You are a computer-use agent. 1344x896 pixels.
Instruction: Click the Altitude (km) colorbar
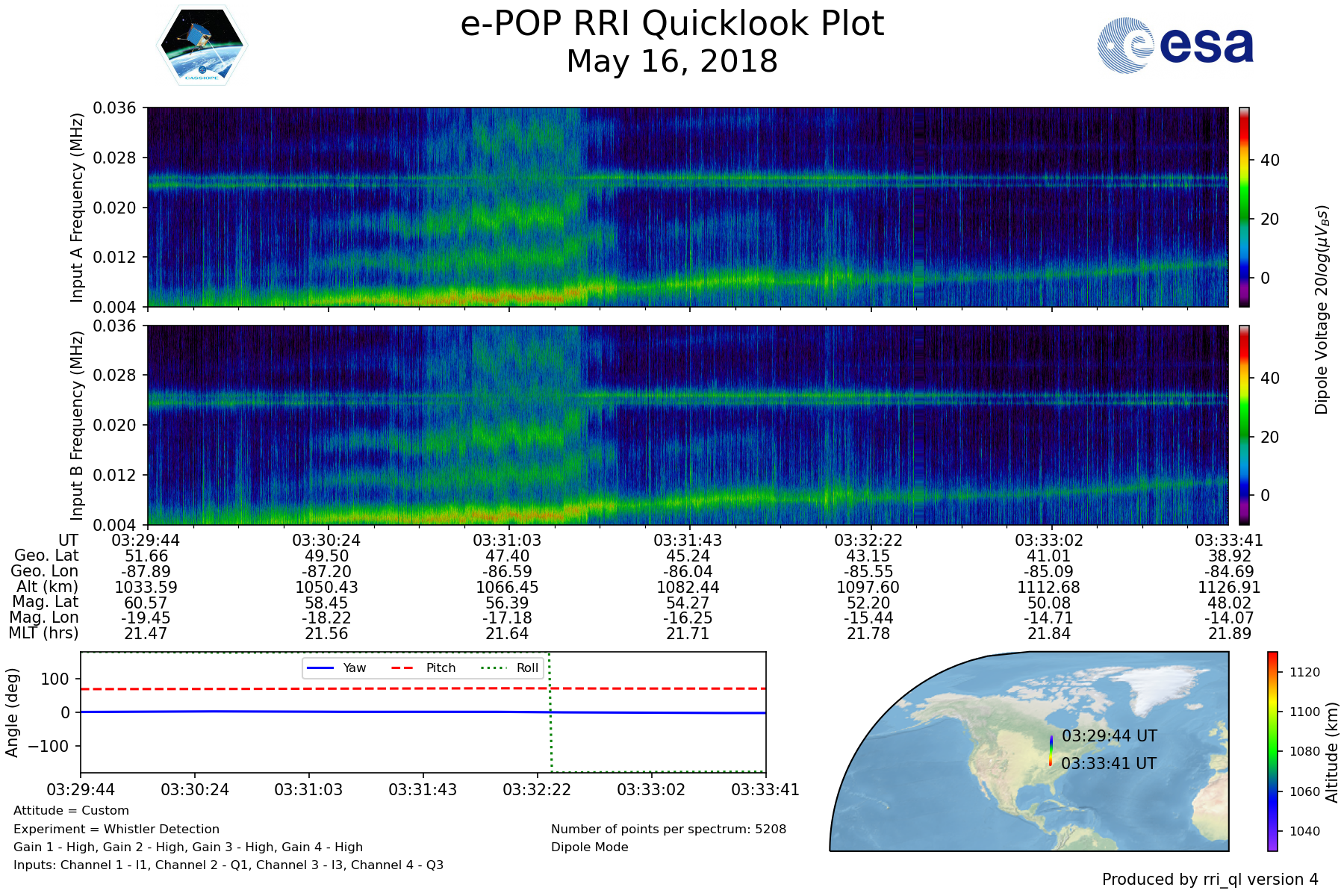pyautogui.click(x=1272, y=751)
